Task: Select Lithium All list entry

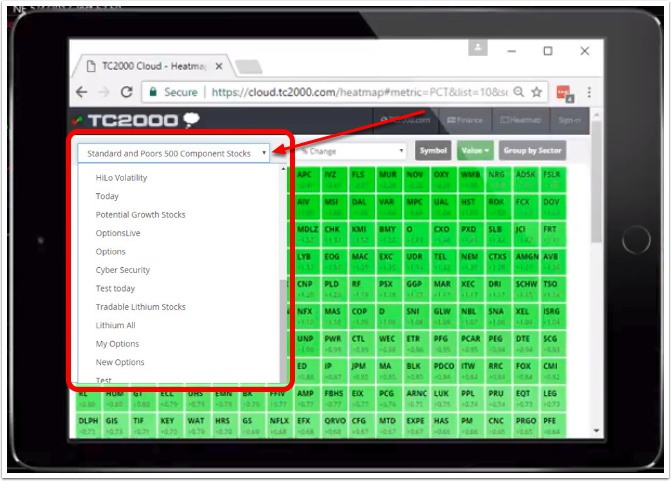Action: point(115,325)
